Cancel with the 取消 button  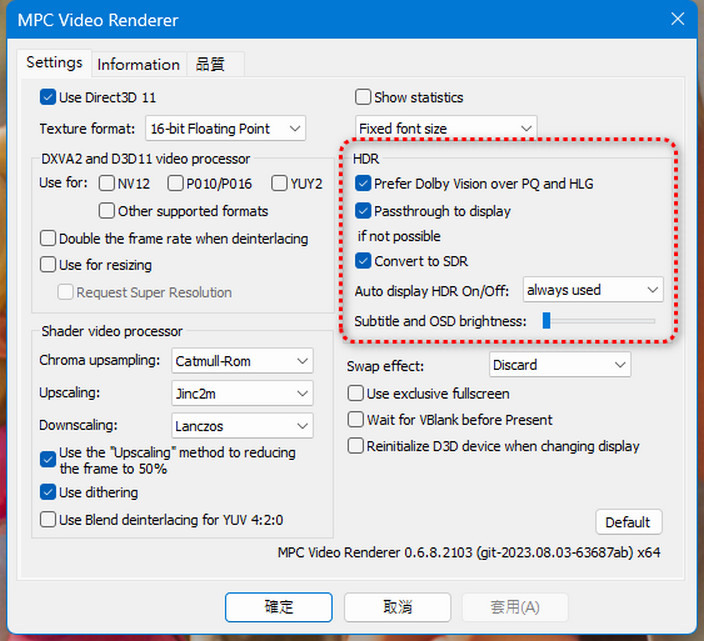[x=397, y=607]
